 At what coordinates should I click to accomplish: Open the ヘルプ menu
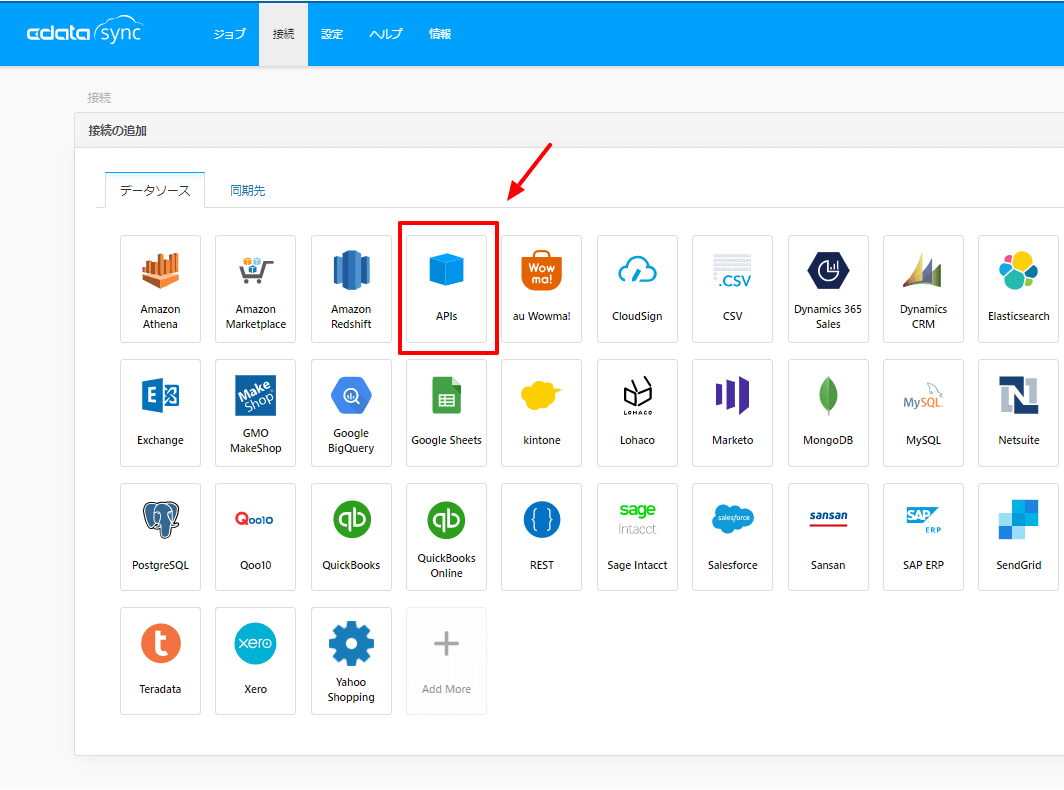point(386,34)
